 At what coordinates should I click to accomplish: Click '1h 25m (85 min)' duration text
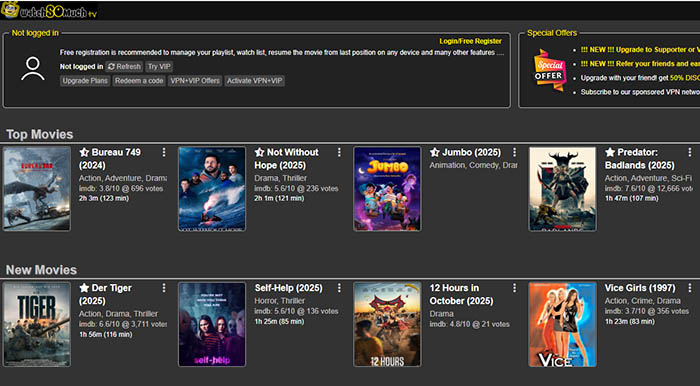279,321
